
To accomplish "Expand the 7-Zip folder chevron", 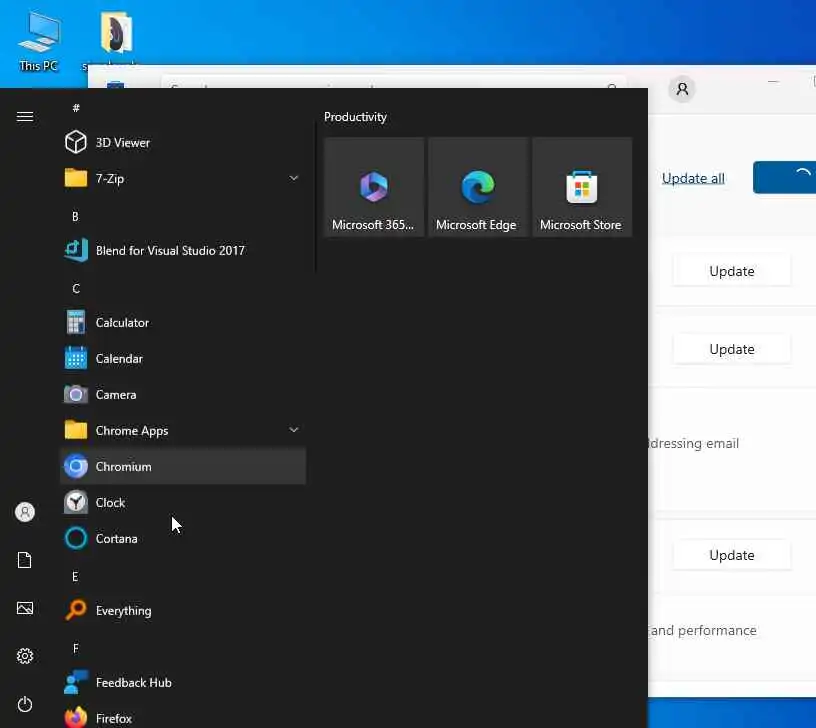I will tap(294, 178).
